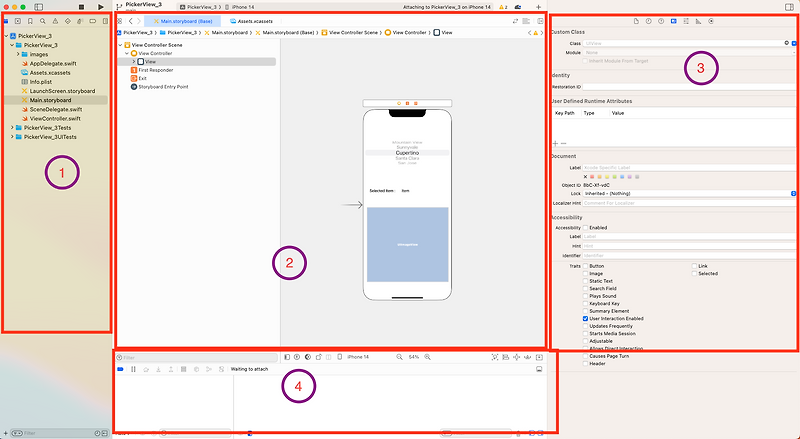Viewport: 800px width, 439px height.
Task: Expand the PickerView_3UITests group
Action: point(12,137)
